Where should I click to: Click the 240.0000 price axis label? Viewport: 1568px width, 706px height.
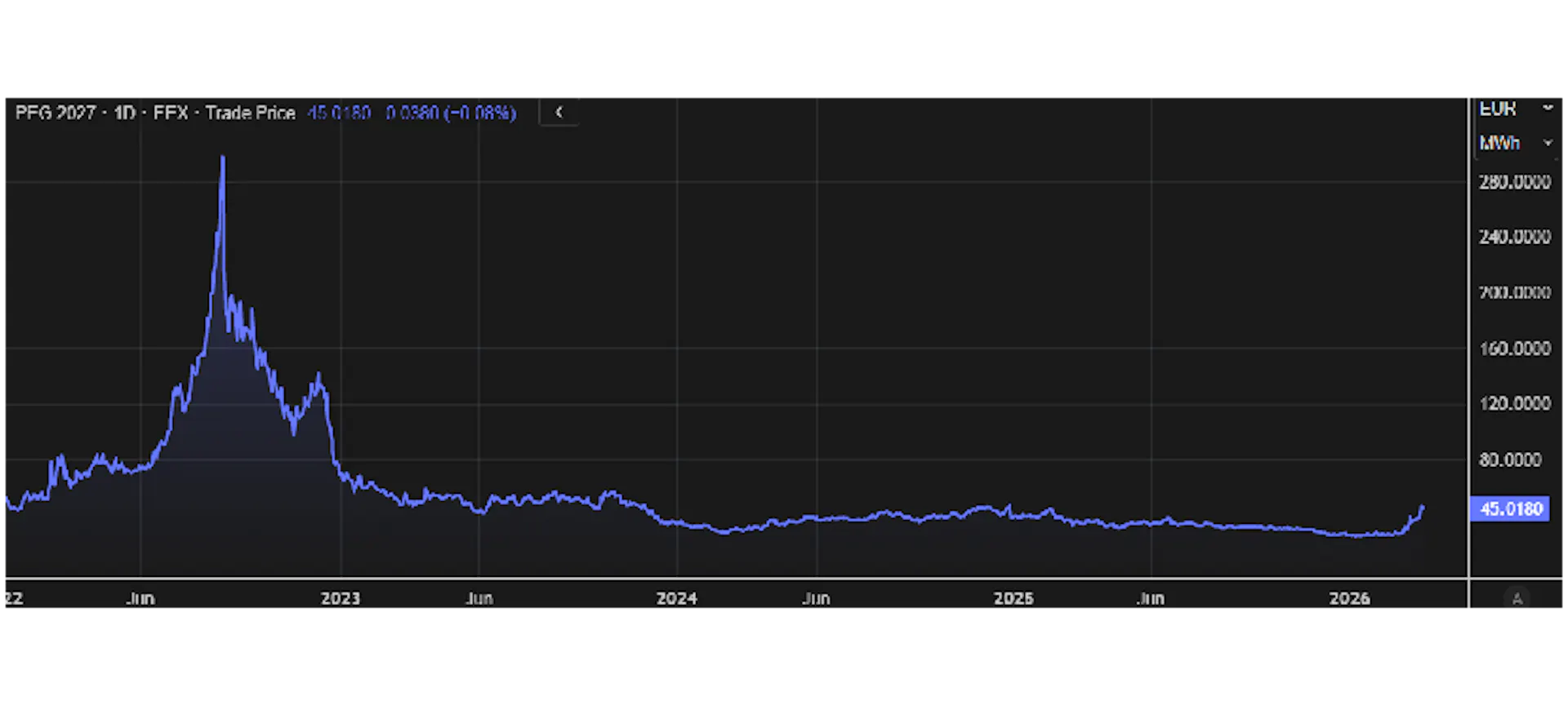pyautogui.click(x=1514, y=237)
